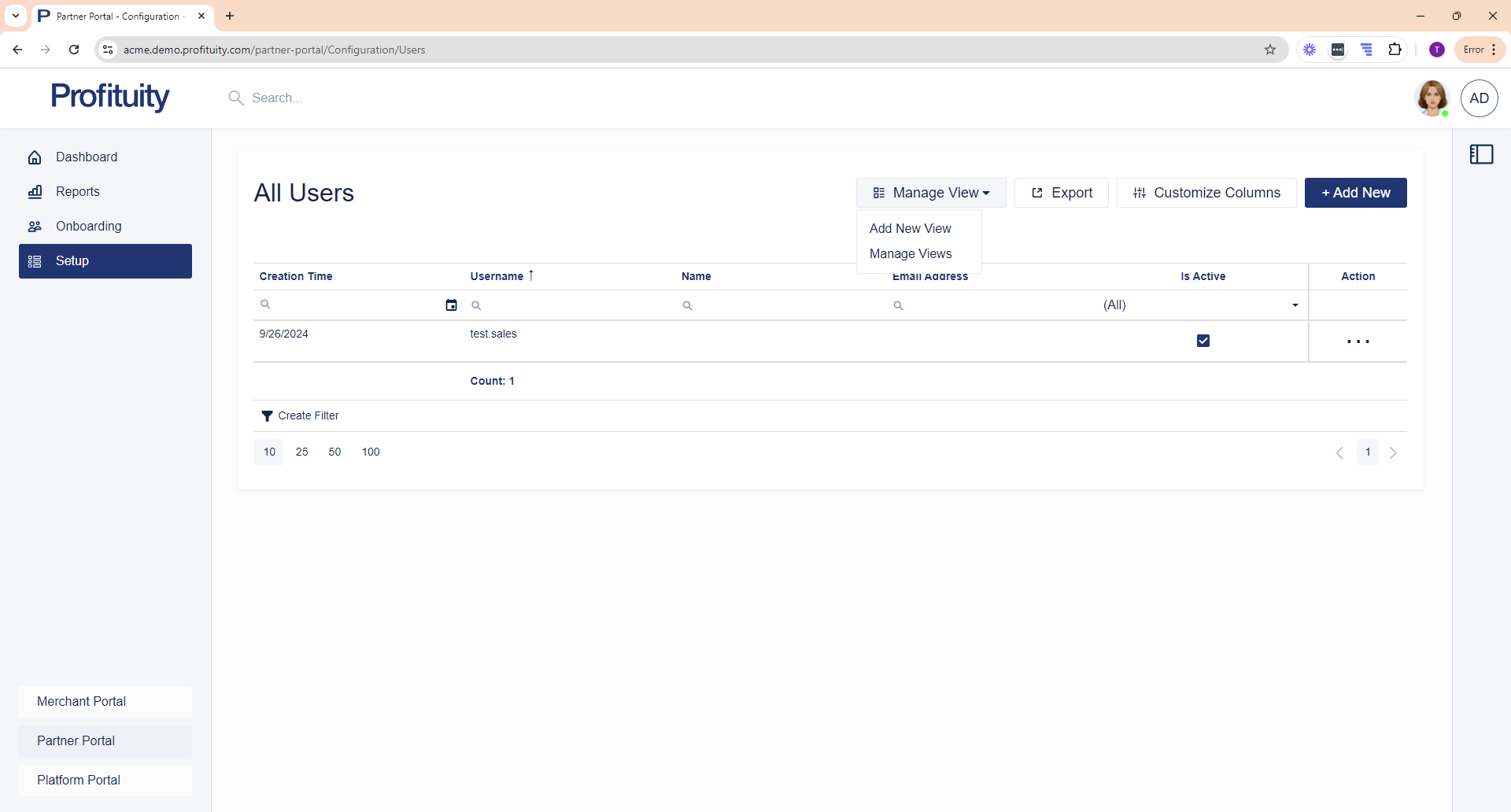
Task: Click the user avatar photo in header
Action: pos(1432,98)
